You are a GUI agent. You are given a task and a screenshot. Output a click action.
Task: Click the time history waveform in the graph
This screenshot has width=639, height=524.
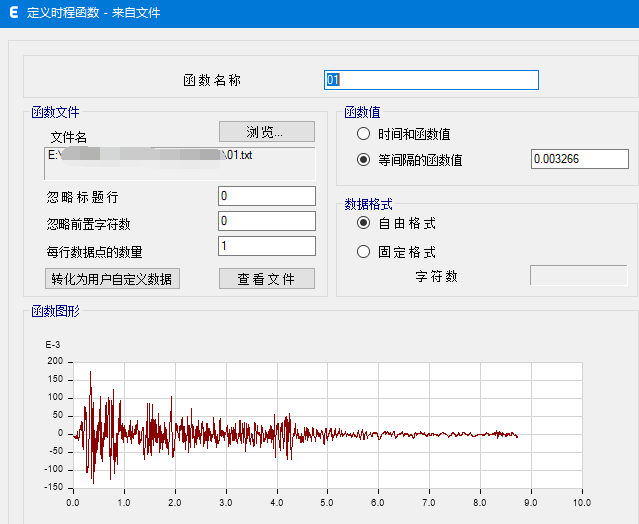(x=200, y=430)
